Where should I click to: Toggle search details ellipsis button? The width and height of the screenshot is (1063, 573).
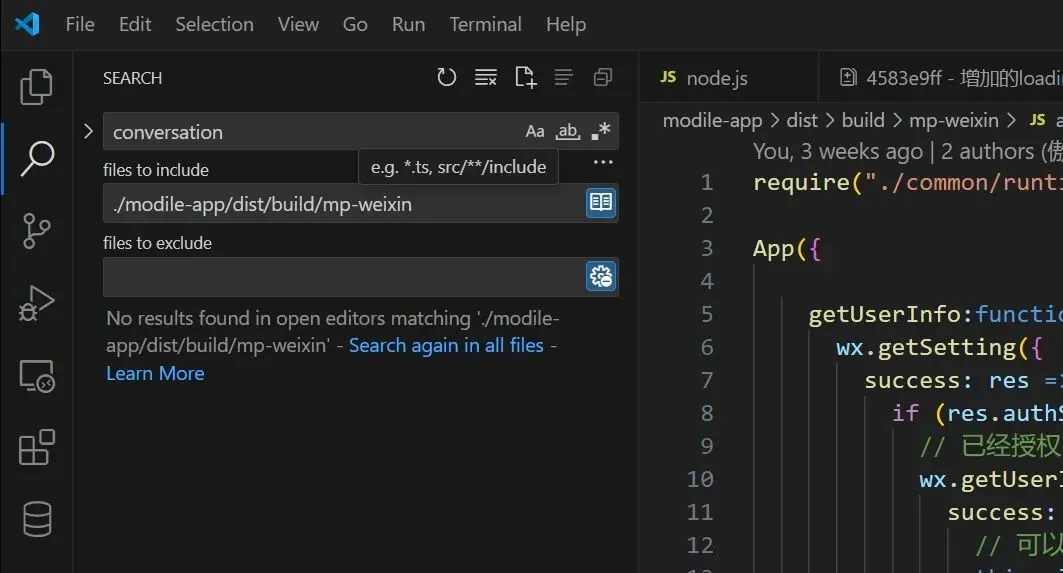tap(603, 162)
